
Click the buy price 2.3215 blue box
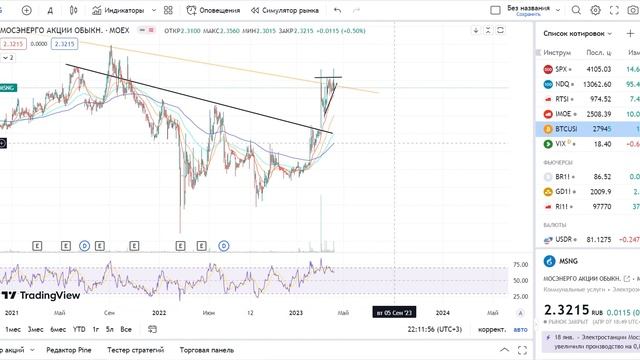[x=64, y=44]
